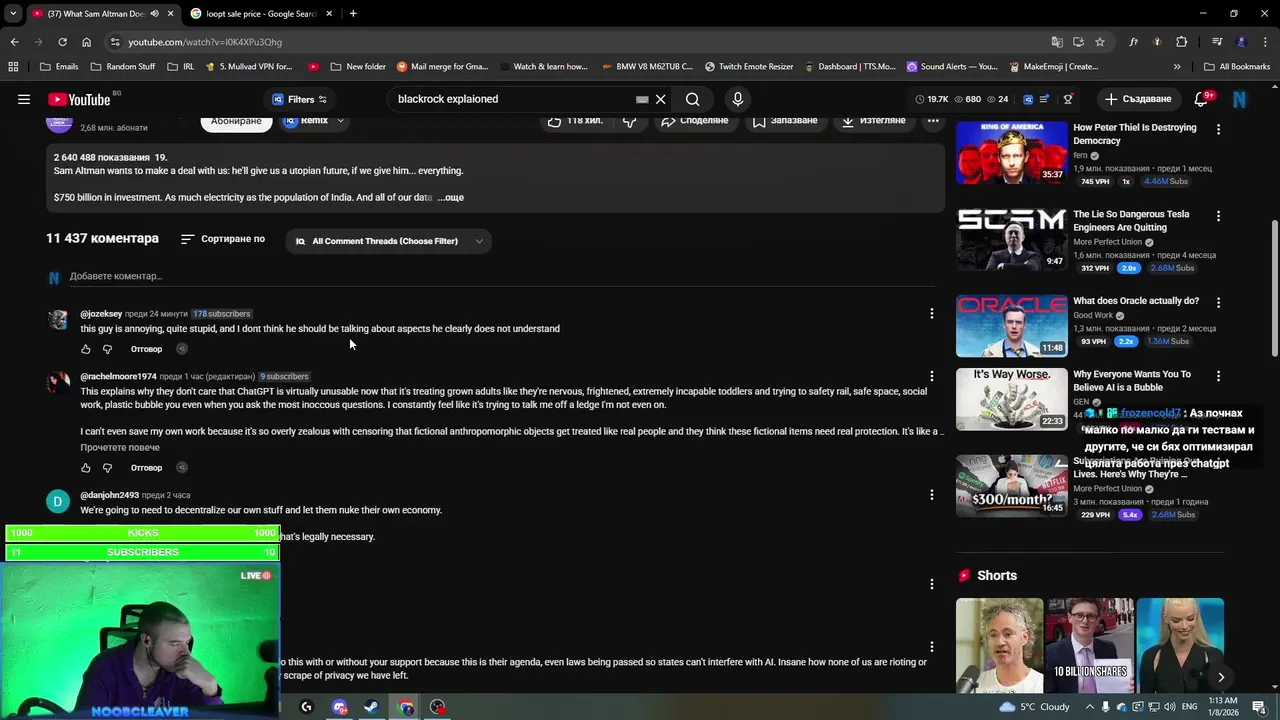The height and width of the screenshot is (720, 1280).
Task: Open @rachelmoore1974's channel link
Action: (118, 377)
